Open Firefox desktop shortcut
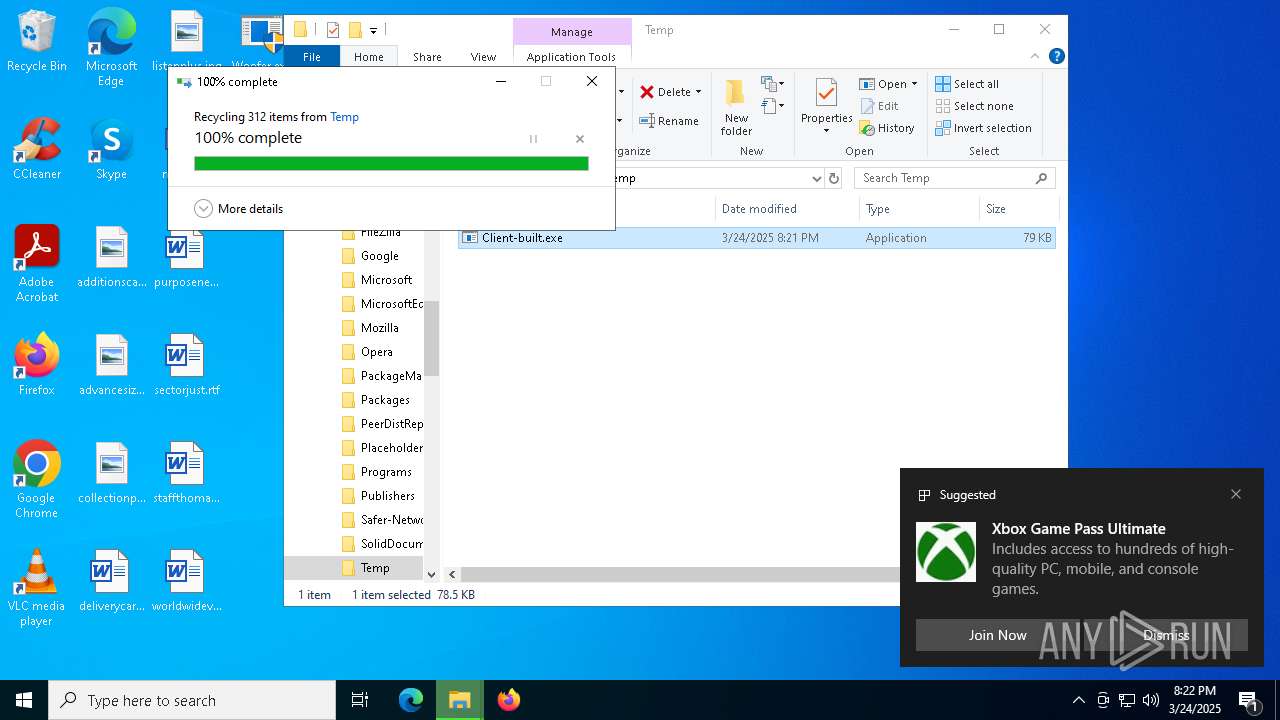This screenshot has width=1280, height=720. [37, 365]
